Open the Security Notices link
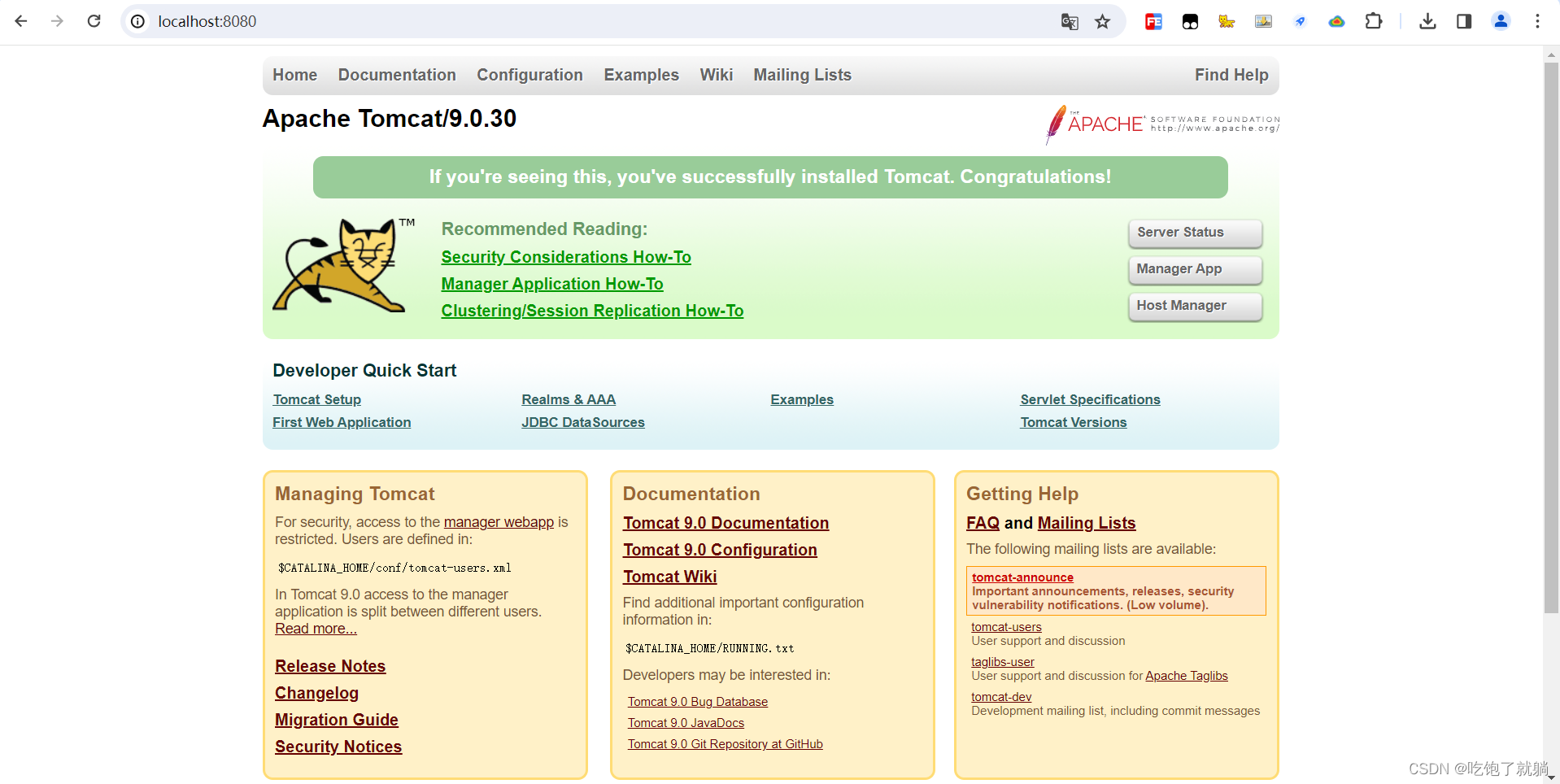 (338, 747)
